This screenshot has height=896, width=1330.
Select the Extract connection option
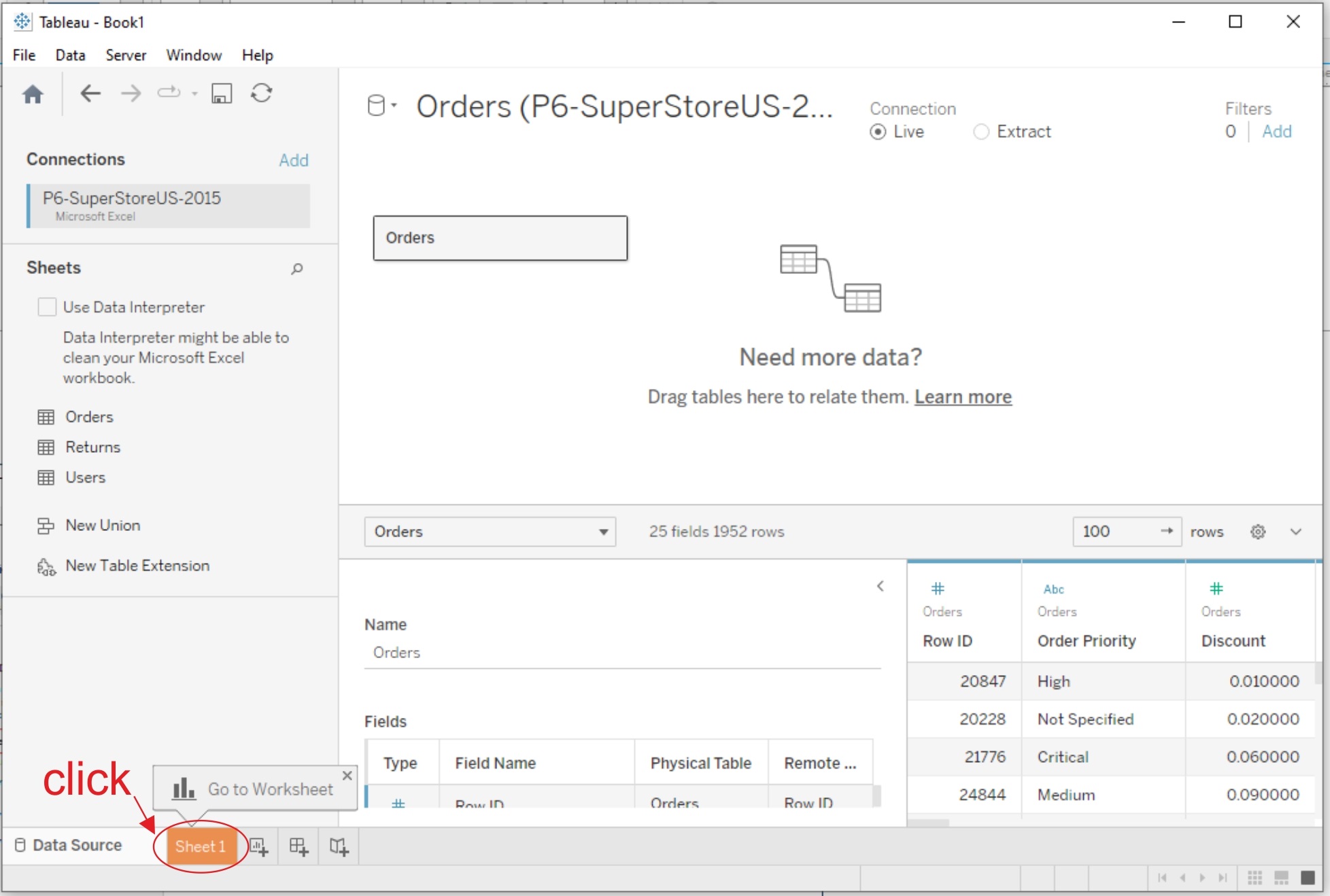[981, 132]
